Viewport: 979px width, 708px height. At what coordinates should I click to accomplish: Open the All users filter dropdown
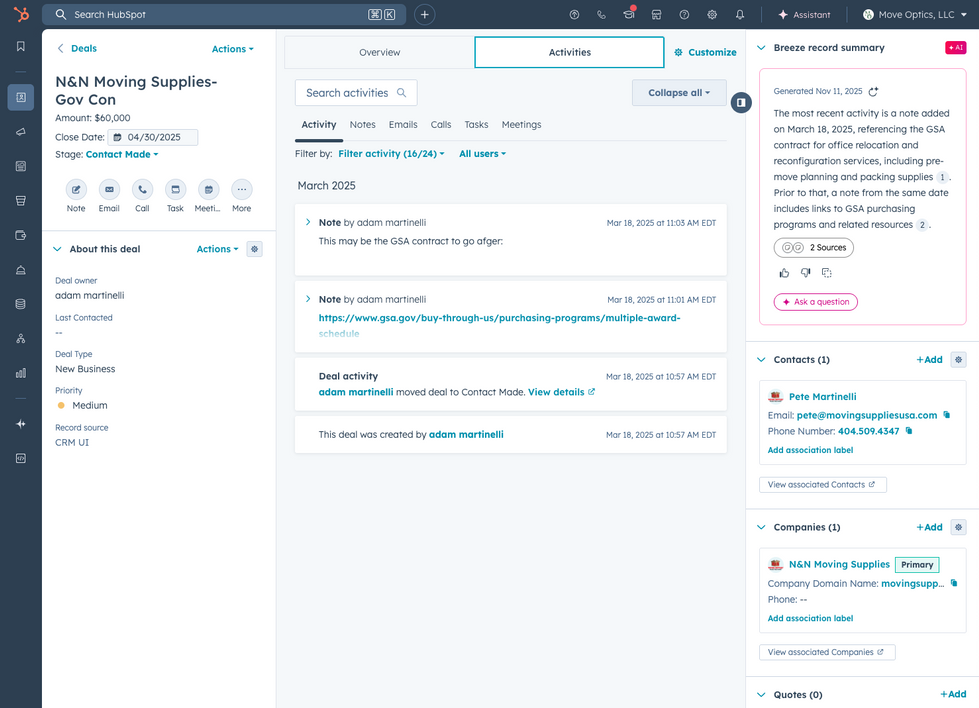[x=483, y=154]
